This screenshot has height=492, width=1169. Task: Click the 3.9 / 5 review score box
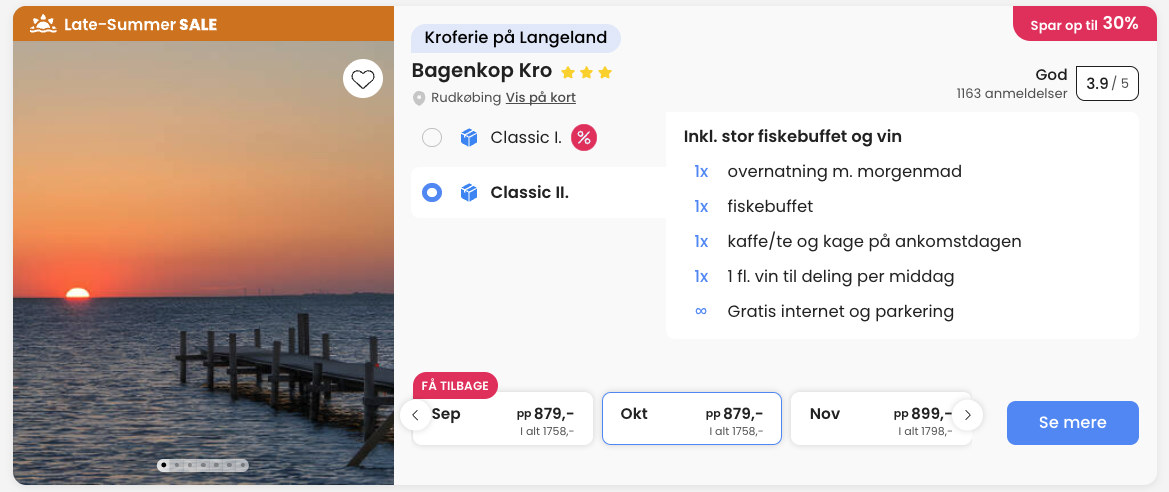pyautogui.click(x=1108, y=83)
